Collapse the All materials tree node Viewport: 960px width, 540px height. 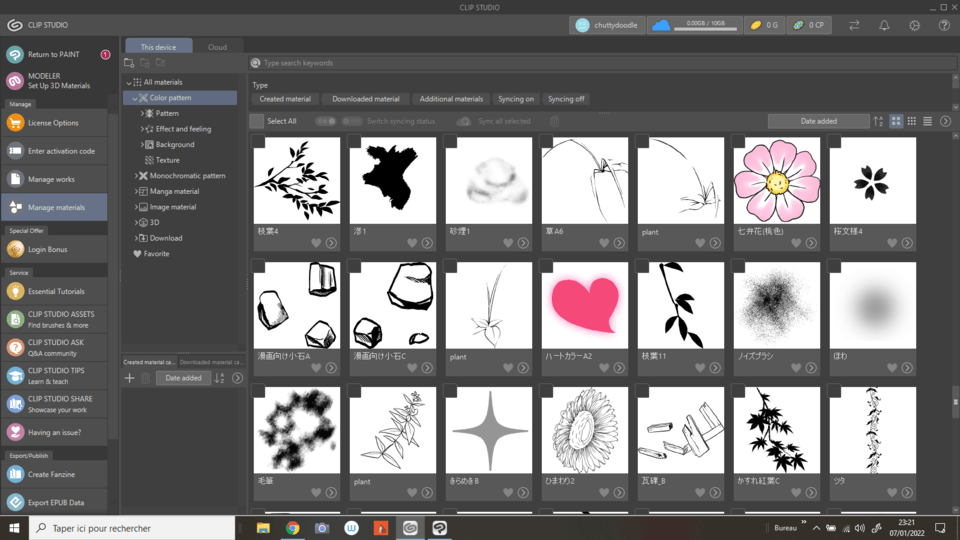click(129, 82)
